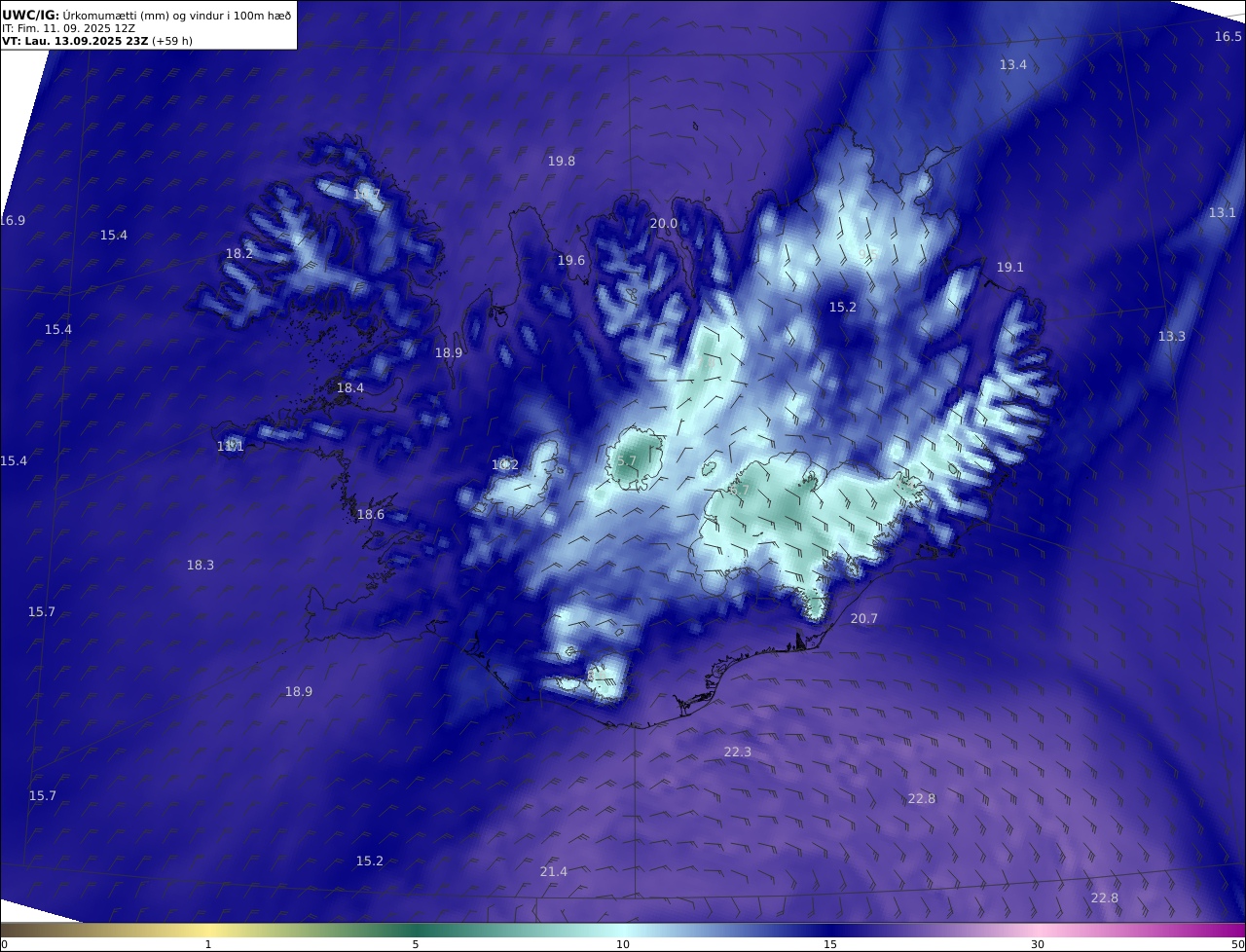Click the 10 tick on the color scale

(x=623, y=944)
